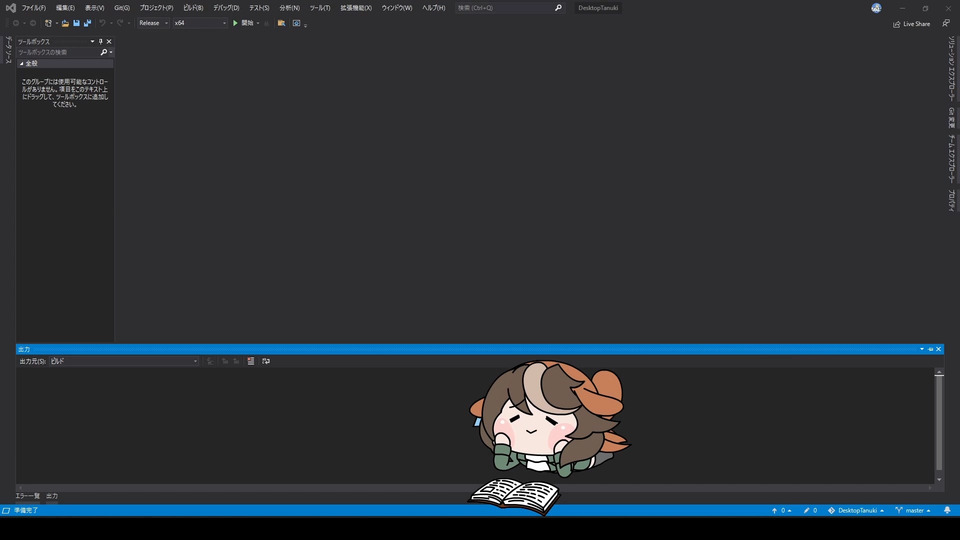
Task: Close the toolbox panel
Action: (x=109, y=42)
